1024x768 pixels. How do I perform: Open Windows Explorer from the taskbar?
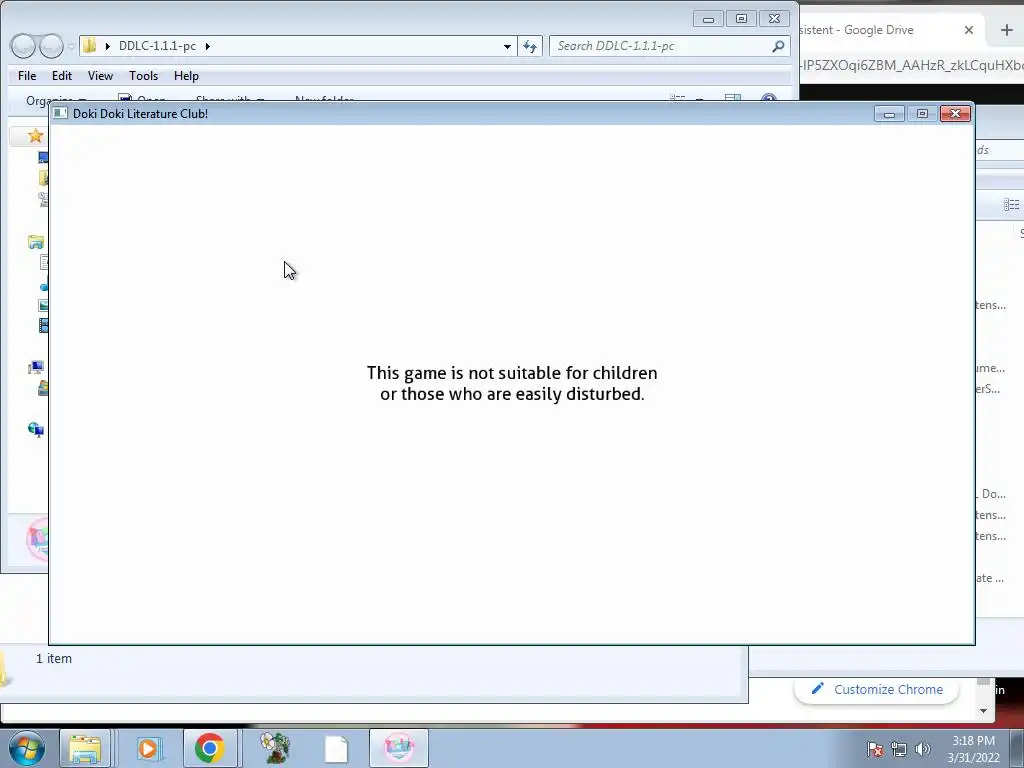pyautogui.click(x=85, y=748)
